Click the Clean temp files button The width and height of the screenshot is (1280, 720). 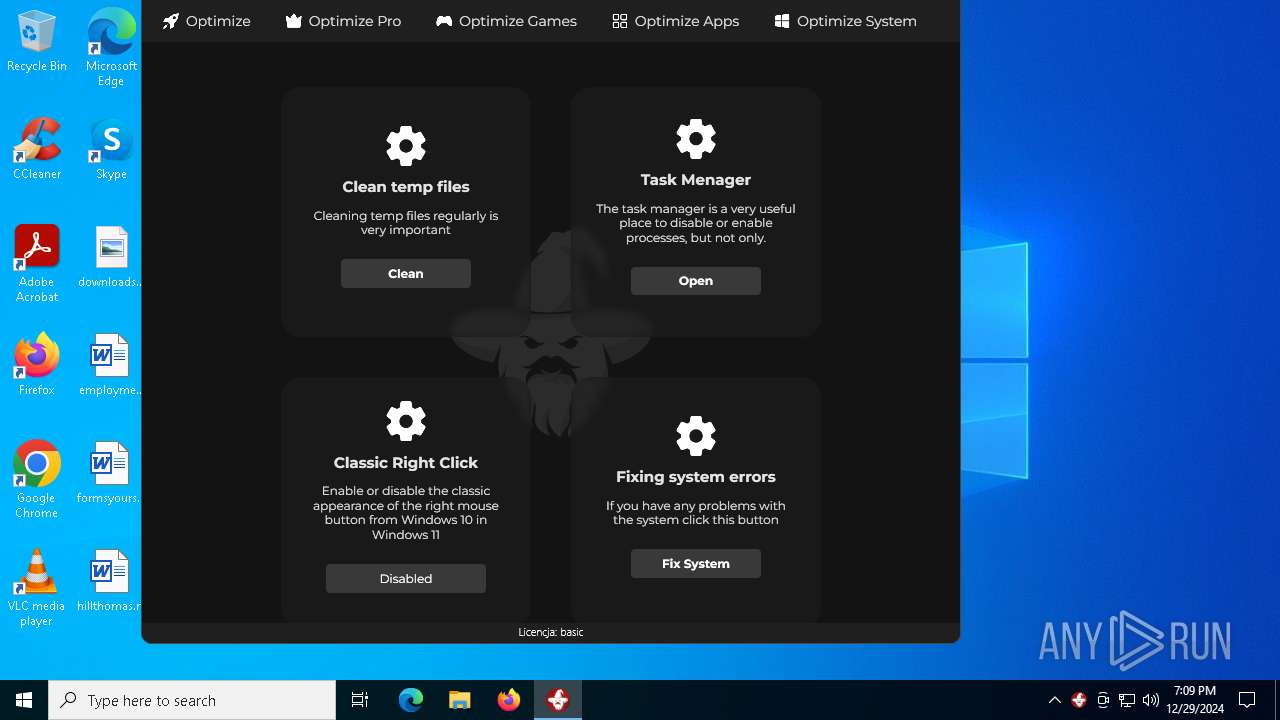[406, 273]
